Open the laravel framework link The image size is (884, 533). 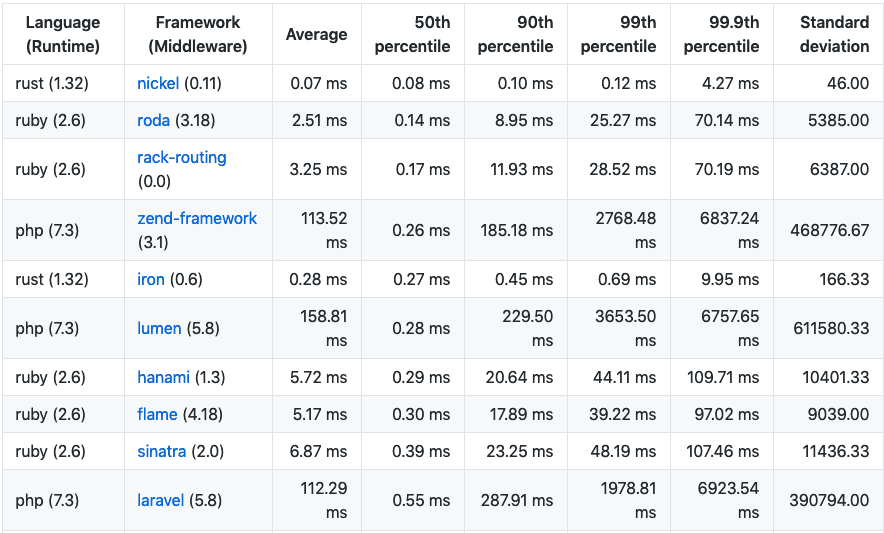point(161,500)
